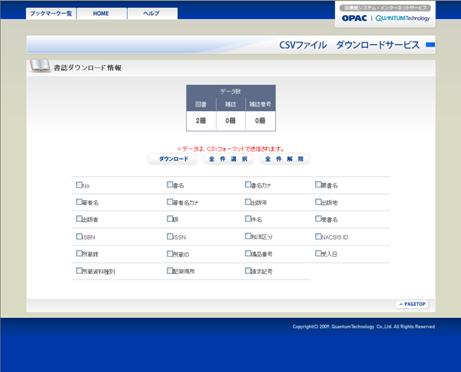Toggle the 著者名カナ checkbox
This screenshot has width=461, height=372.
(x=170, y=202)
